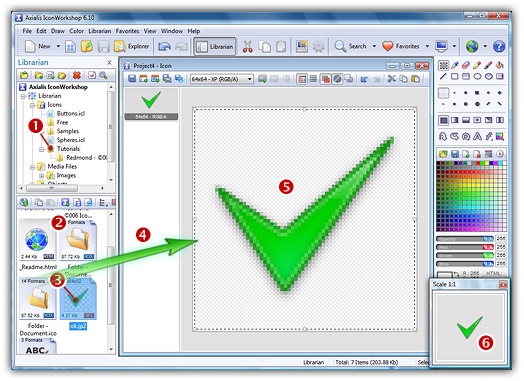
Task: Expand the Images folder in tree
Action: tap(41, 175)
